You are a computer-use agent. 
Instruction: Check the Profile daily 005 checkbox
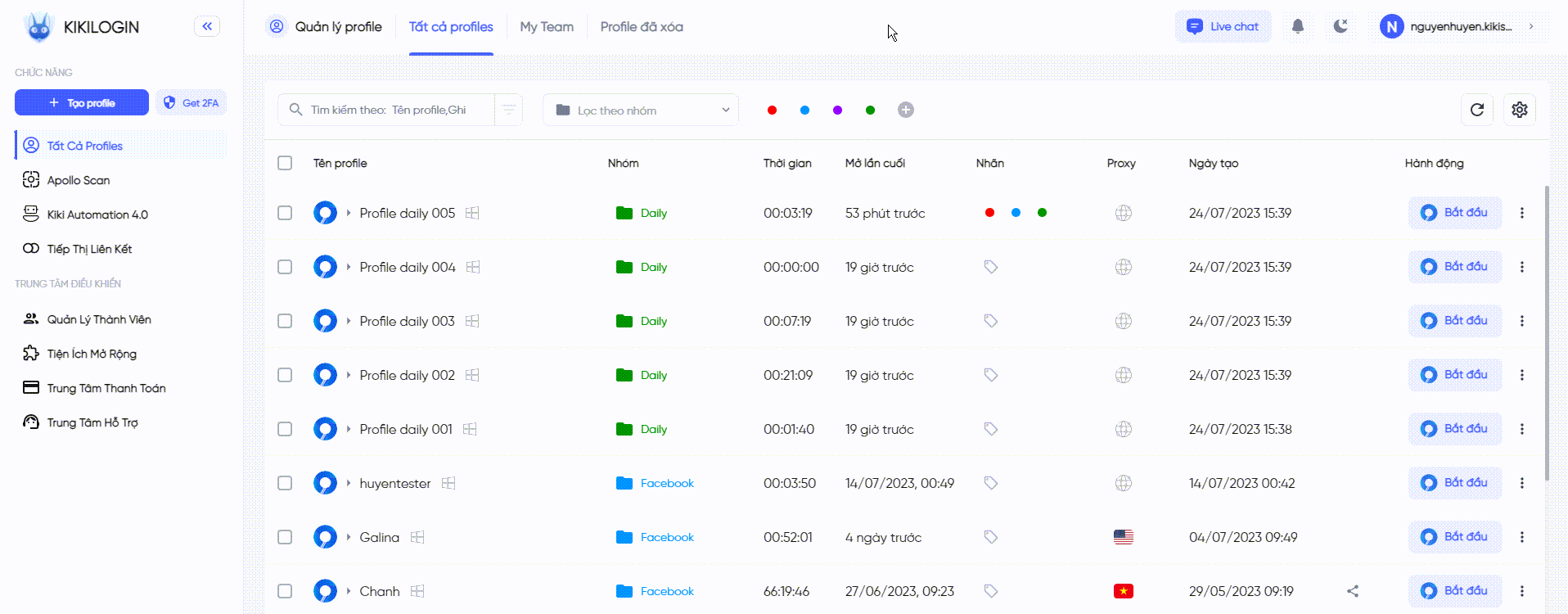coord(285,213)
